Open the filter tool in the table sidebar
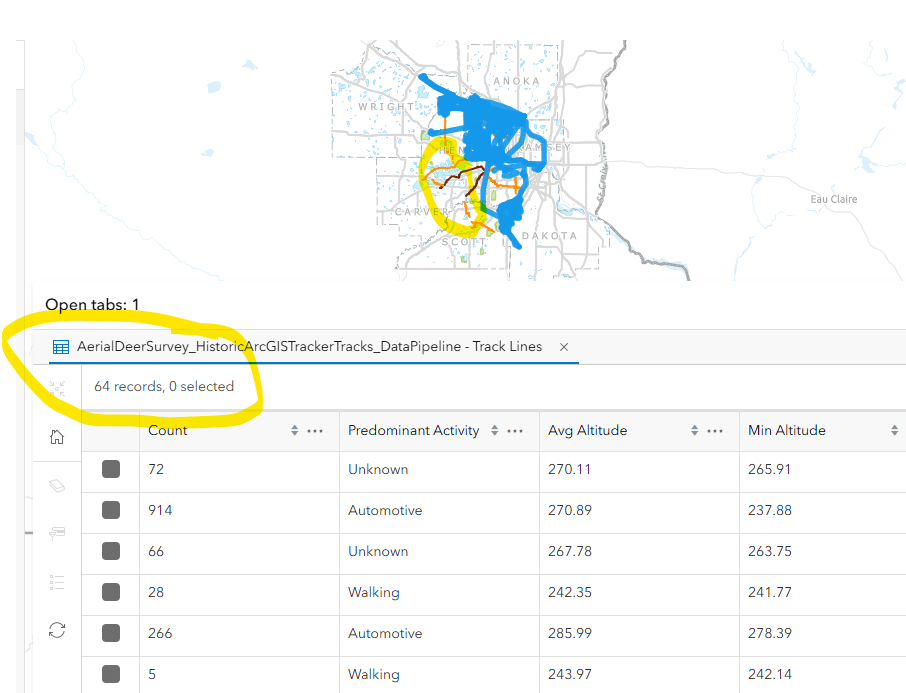This screenshot has width=906, height=693. point(57,532)
